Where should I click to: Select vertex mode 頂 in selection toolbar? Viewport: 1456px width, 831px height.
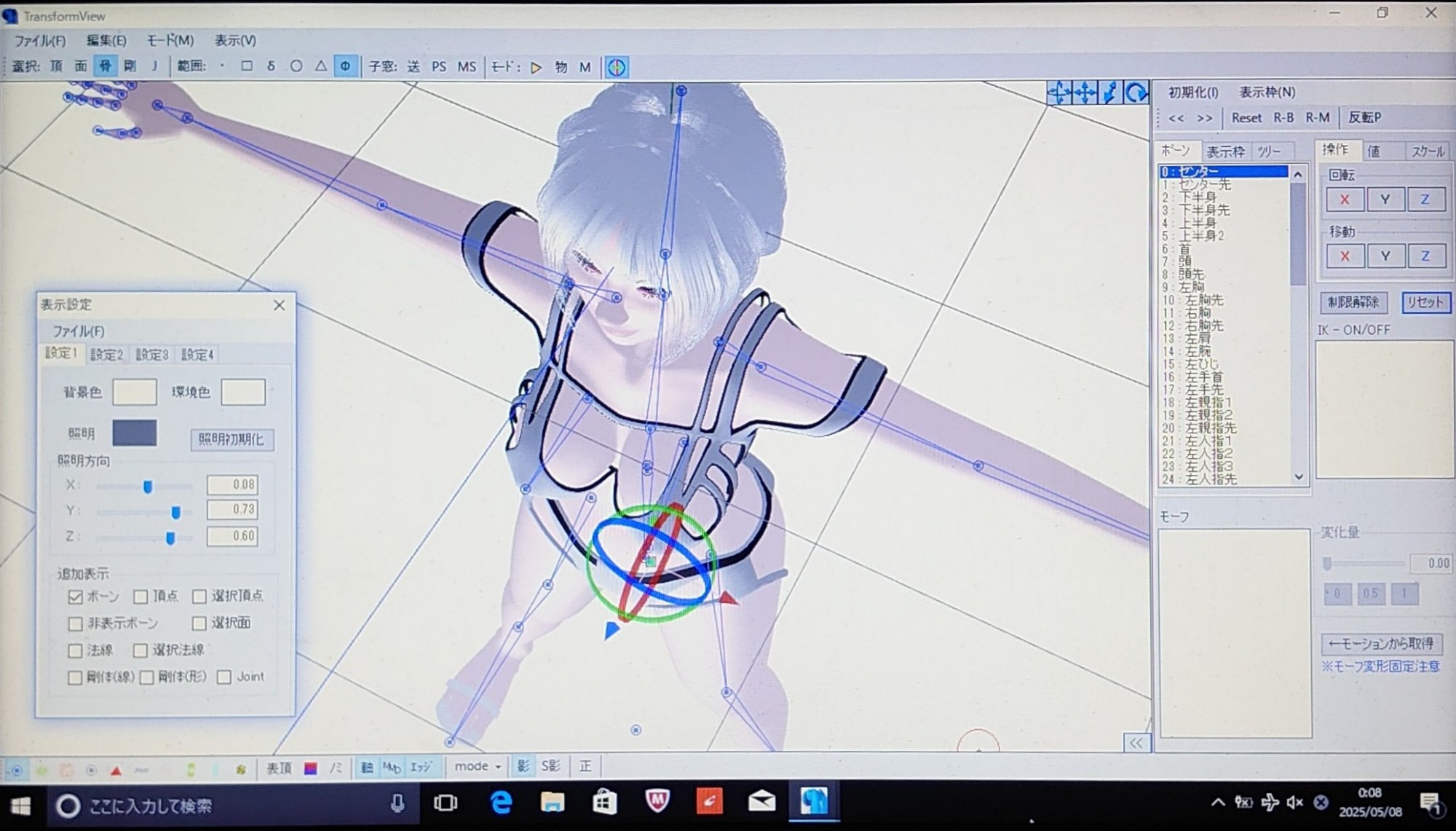(x=57, y=66)
